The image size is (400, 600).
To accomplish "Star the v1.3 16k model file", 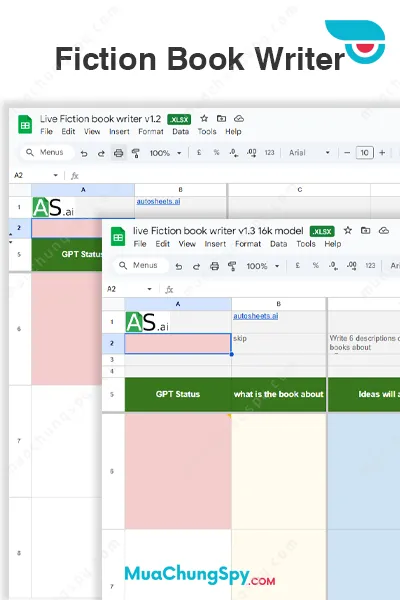I will [348, 230].
